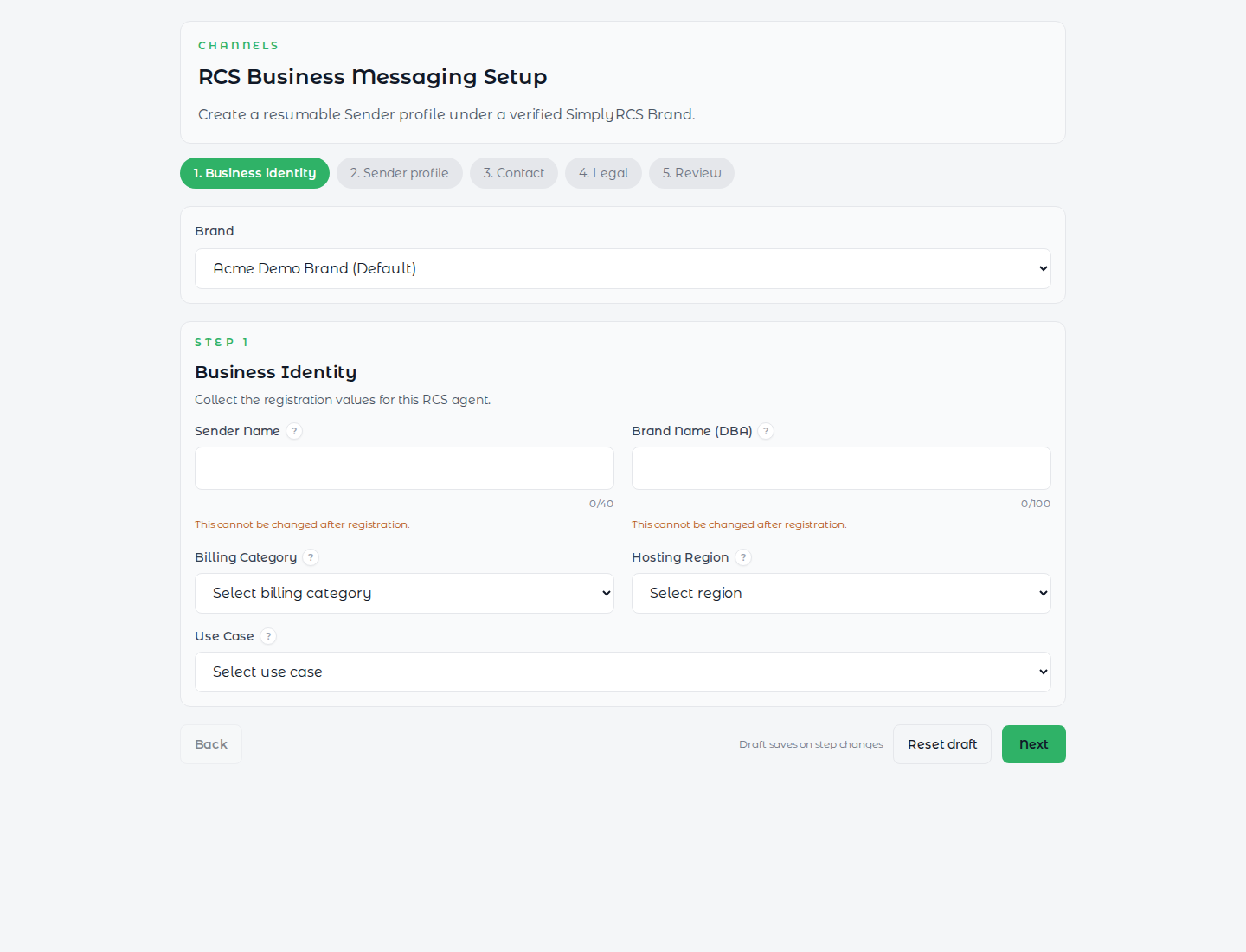The image size is (1246, 952).
Task: Open the Sender Name help tooltip icon
Action: pyautogui.click(x=294, y=431)
